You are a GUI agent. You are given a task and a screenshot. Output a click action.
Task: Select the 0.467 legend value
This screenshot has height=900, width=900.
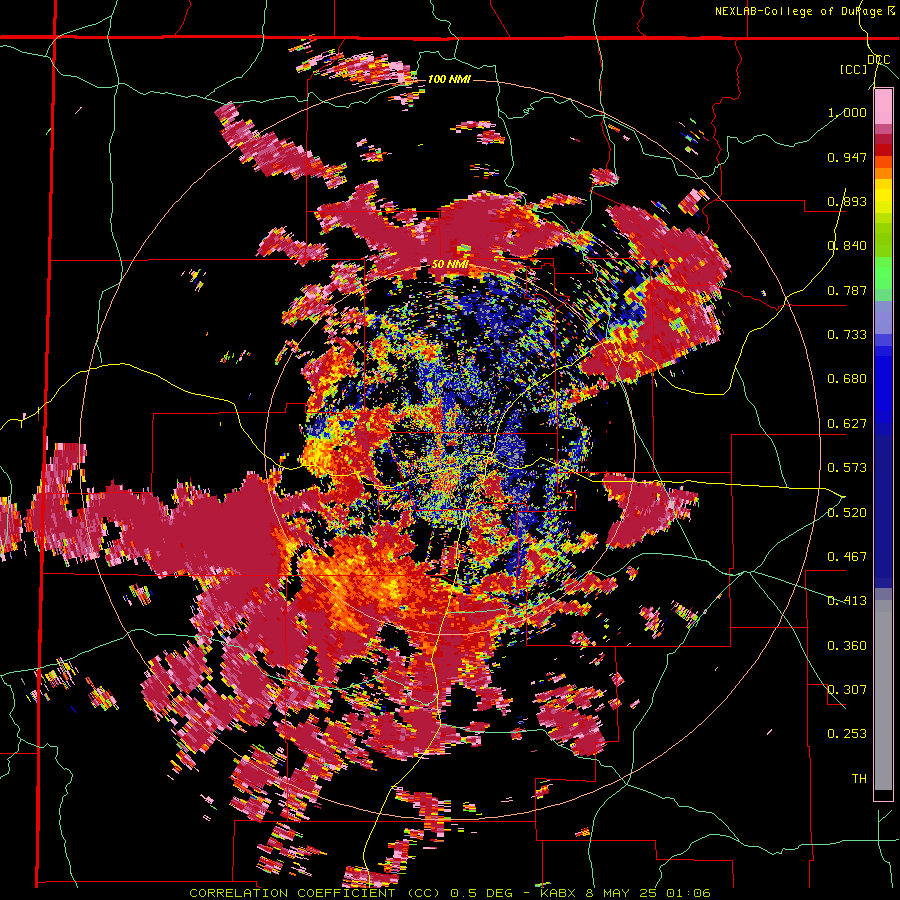point(847,557)
